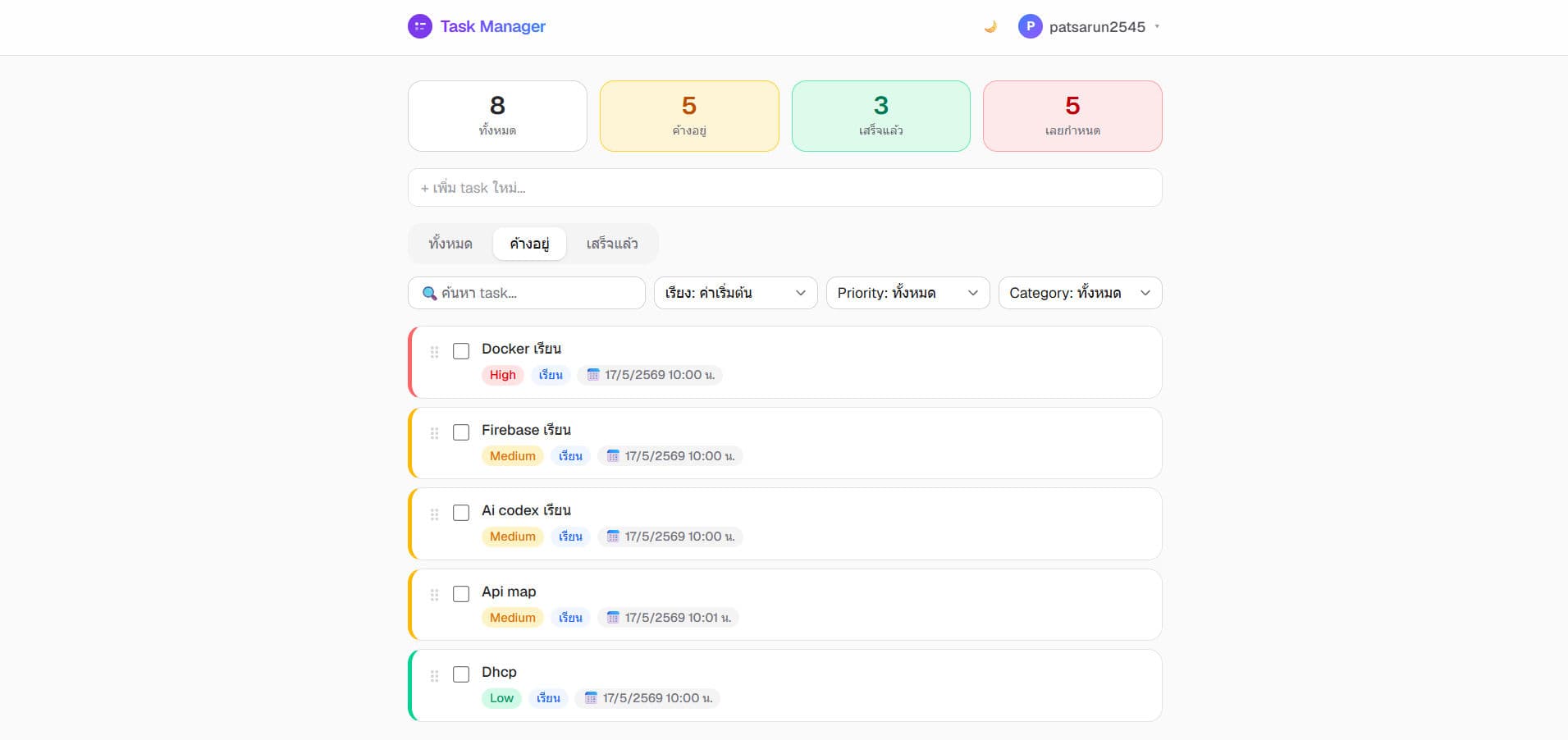Click the calendar icon on Api map
This screenshot has width=1568, height=740.
(x=612, y=618)
